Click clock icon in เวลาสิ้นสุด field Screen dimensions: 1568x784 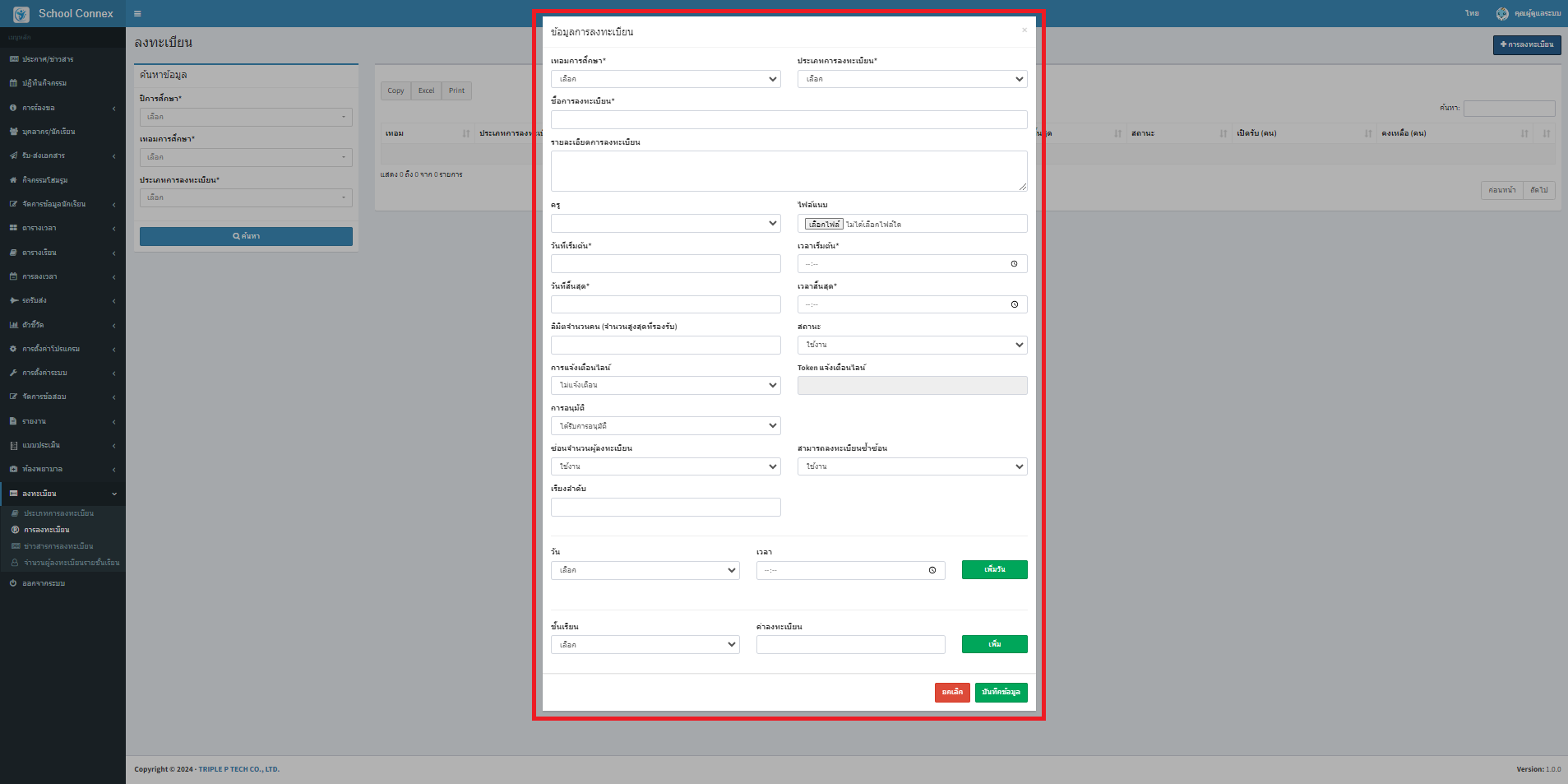pyautogui.click(x=1014, y=304)
